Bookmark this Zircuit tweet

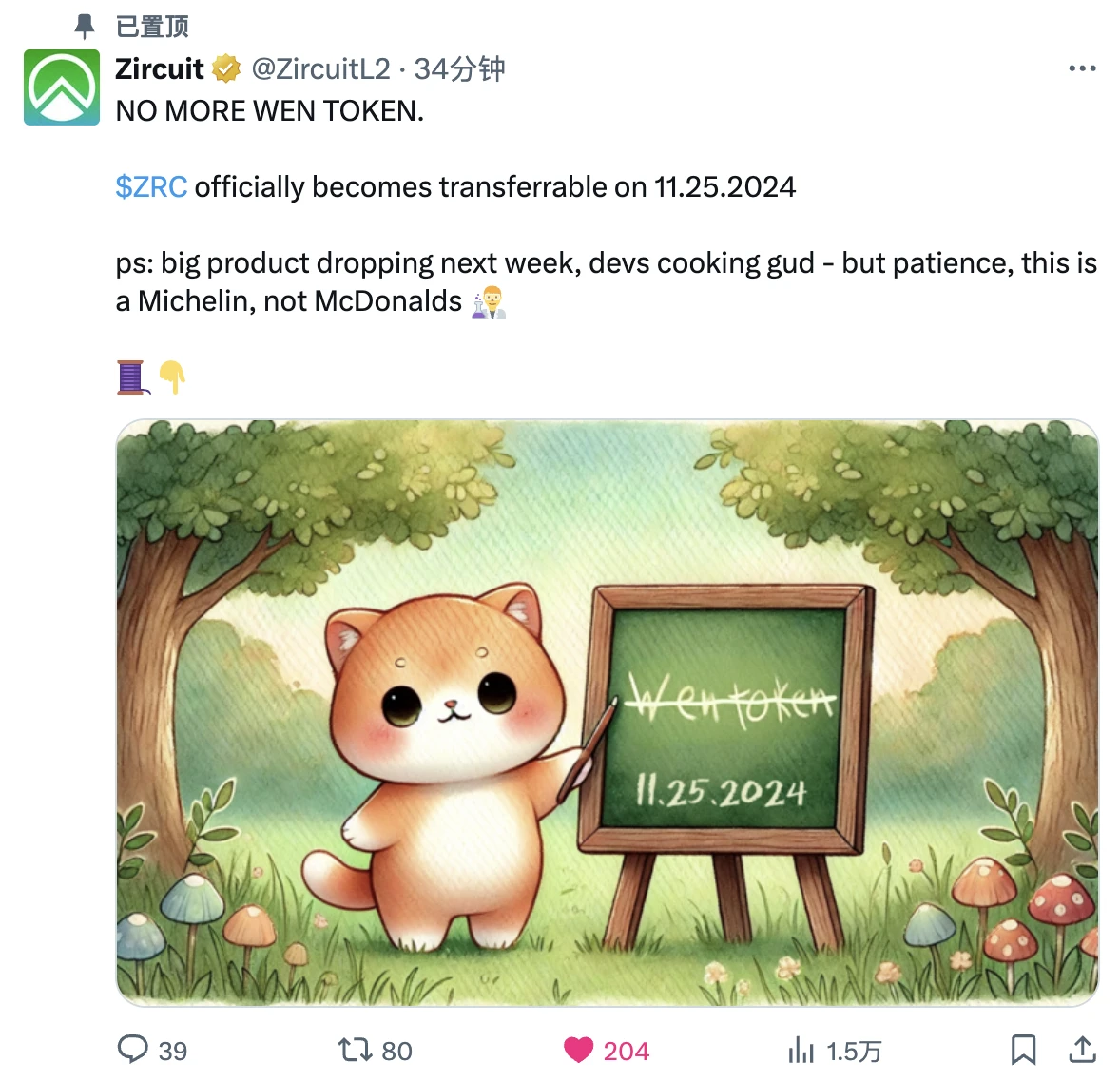(x=1024, y=1050)
